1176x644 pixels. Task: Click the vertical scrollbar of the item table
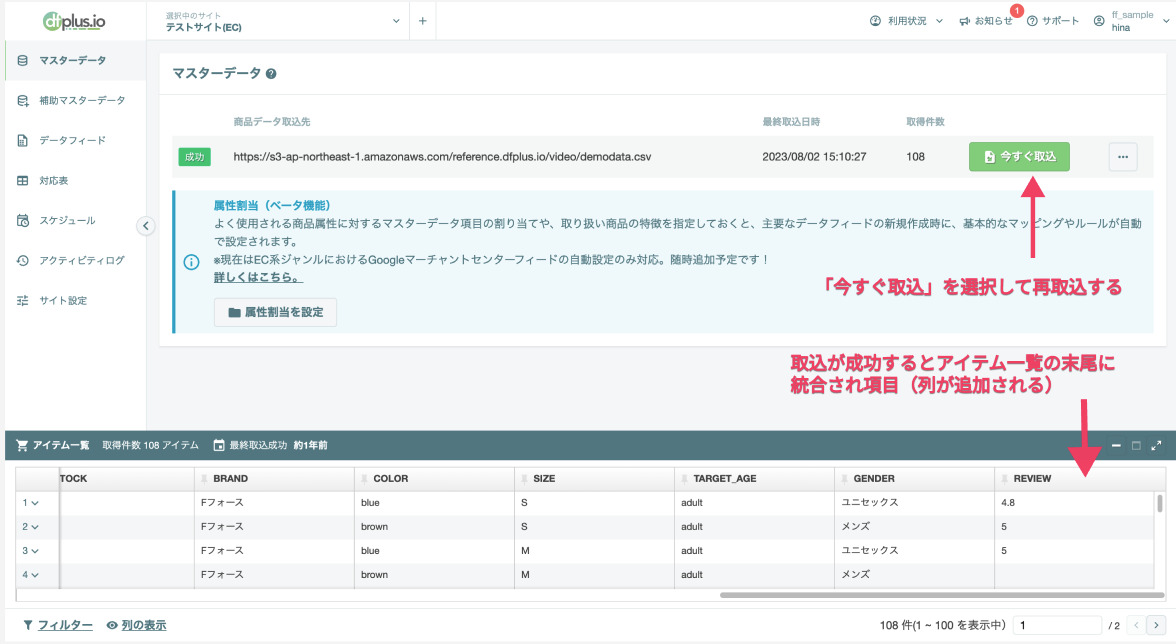pos(1160,502)
